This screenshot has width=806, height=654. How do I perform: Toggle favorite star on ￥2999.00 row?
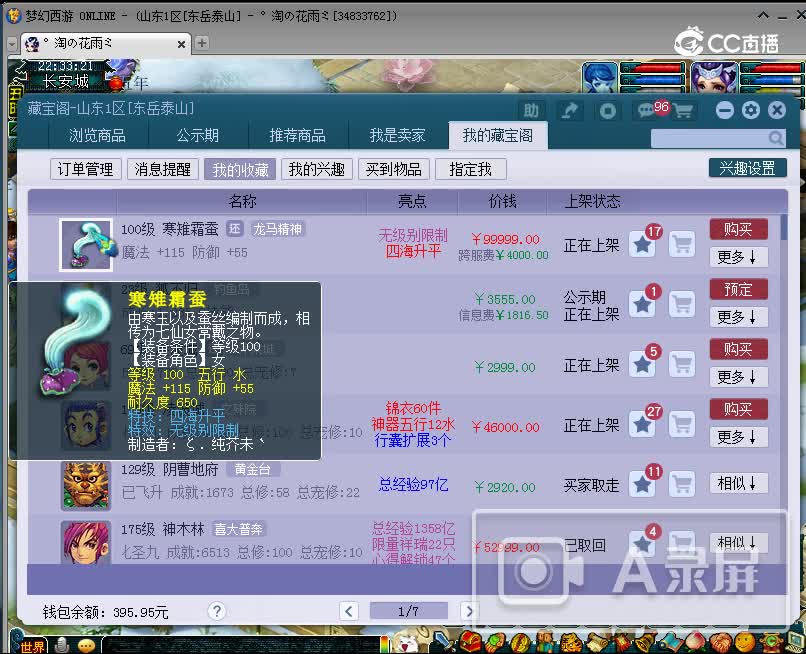tap(642, 365)
